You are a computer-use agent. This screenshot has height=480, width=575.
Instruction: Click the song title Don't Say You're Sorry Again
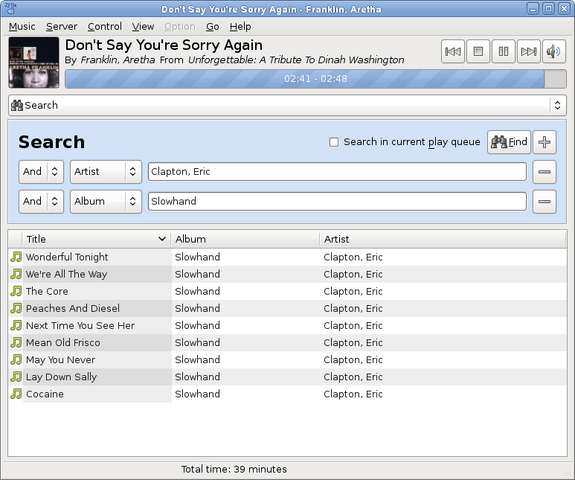164,45
